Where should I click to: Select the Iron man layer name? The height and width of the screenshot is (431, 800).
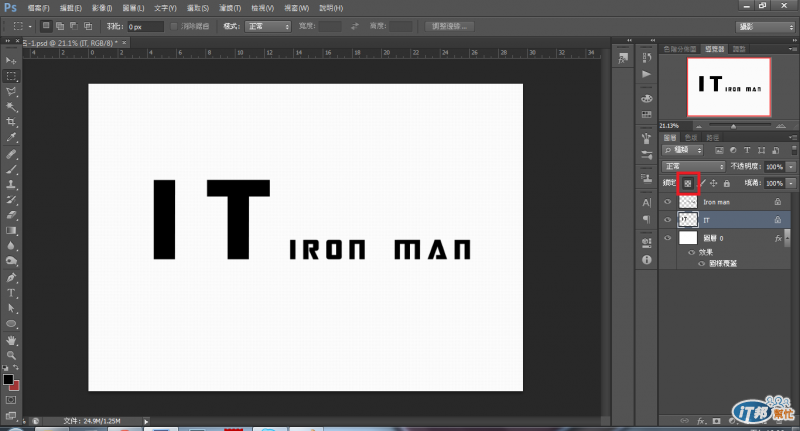[717, 201]
